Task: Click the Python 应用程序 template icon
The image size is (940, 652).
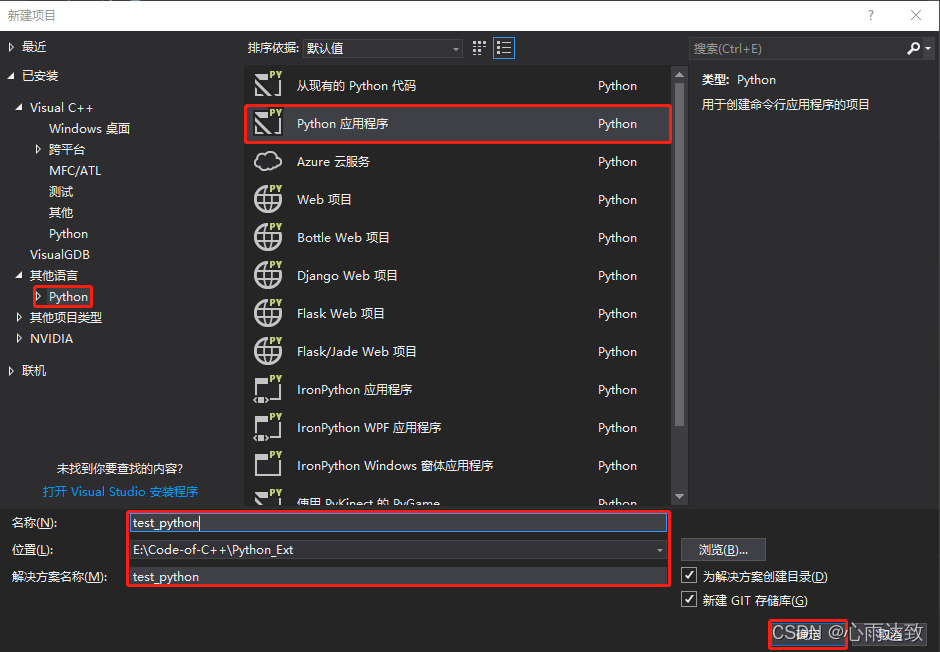Action: click(268, 122)
